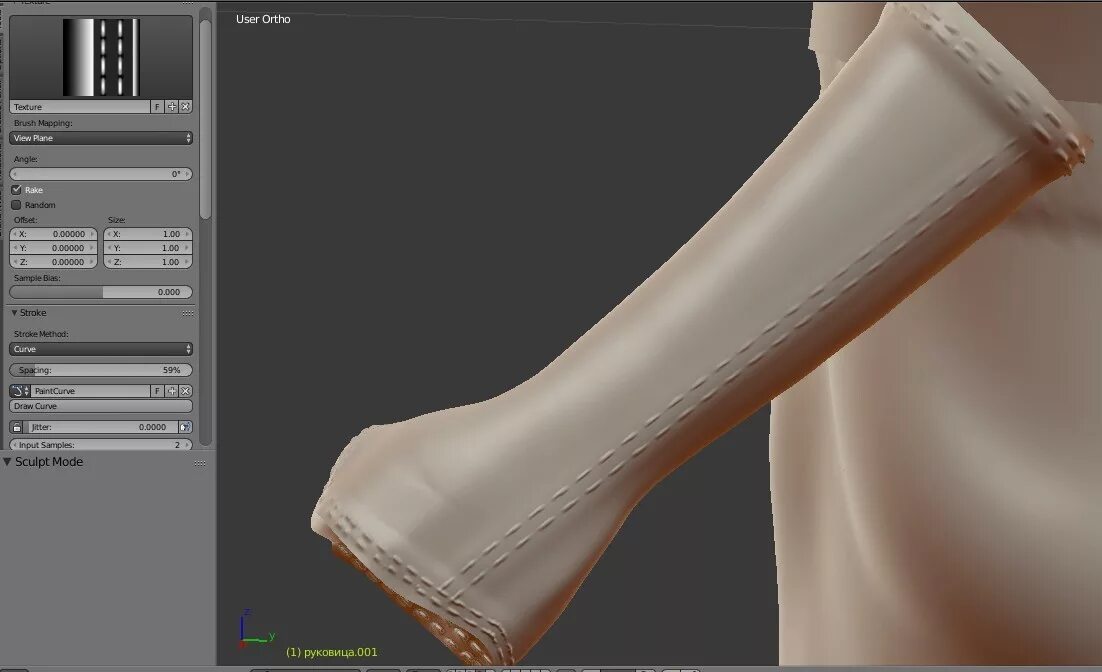This screenshot has height=672, width=1102.
Task: Click the User Ortho view label
Action: click(263, 19)
